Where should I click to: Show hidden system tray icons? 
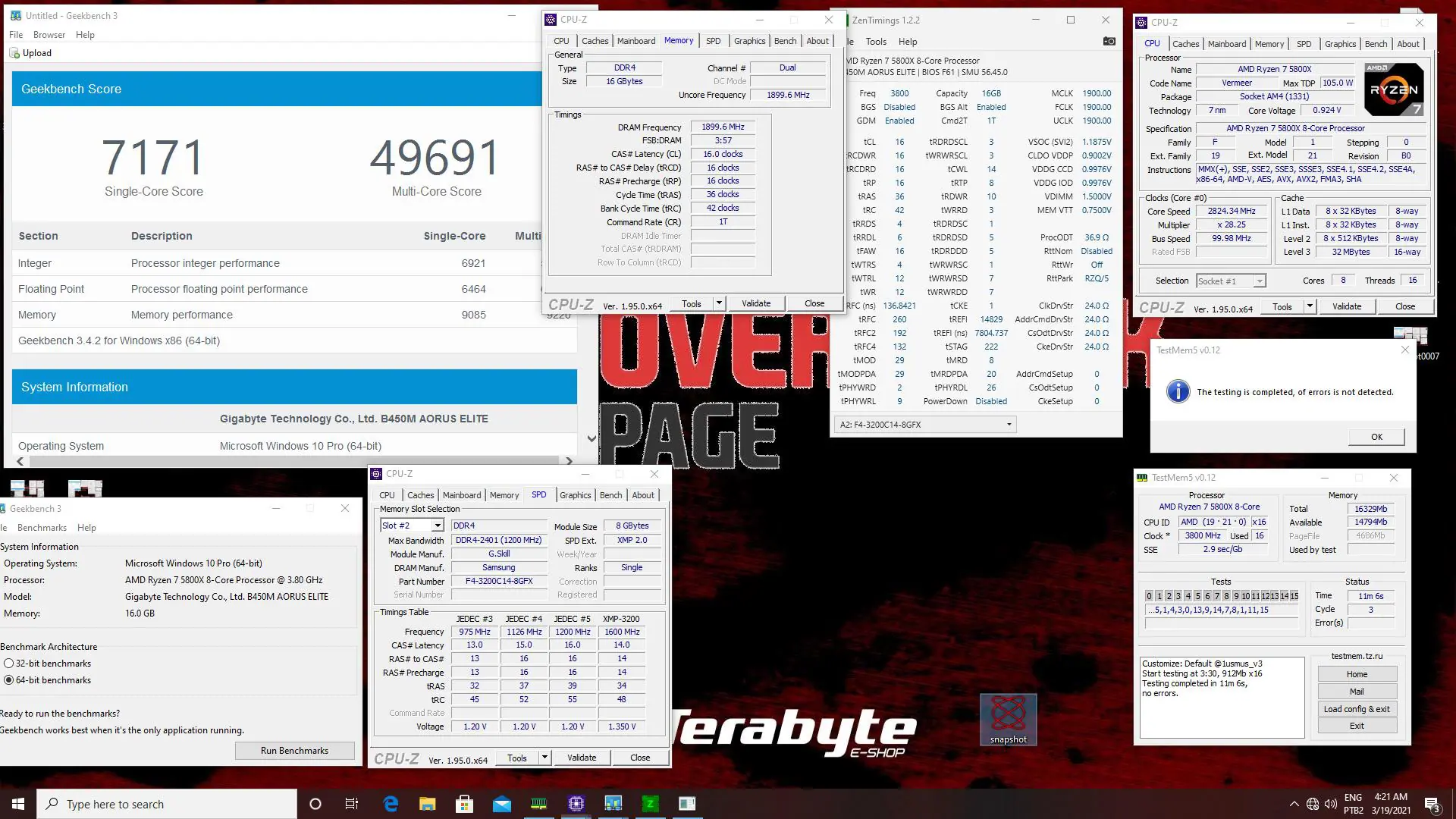tap(1294, 804)
